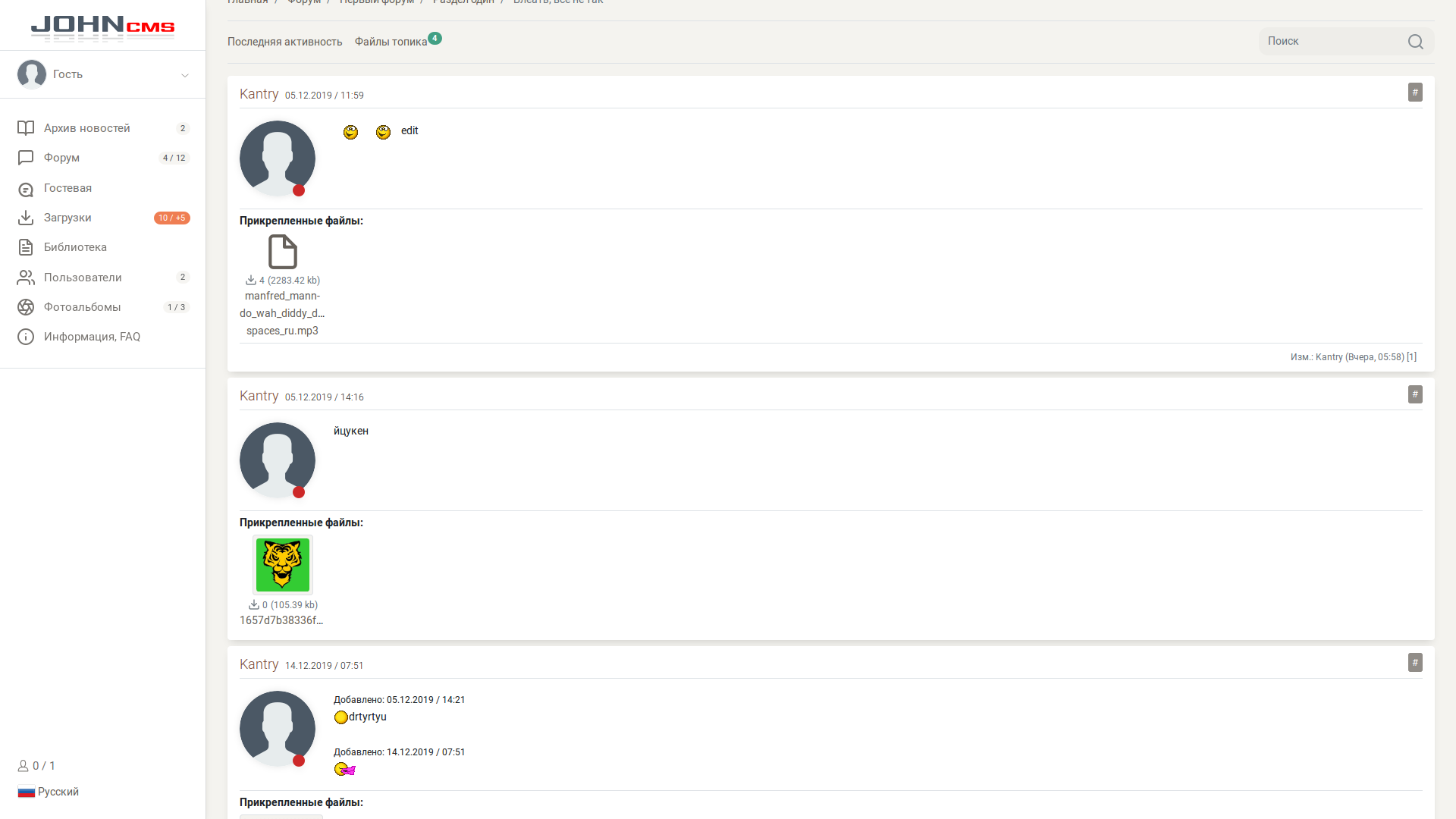Open the attached mp3 file icon

(282, 252)
